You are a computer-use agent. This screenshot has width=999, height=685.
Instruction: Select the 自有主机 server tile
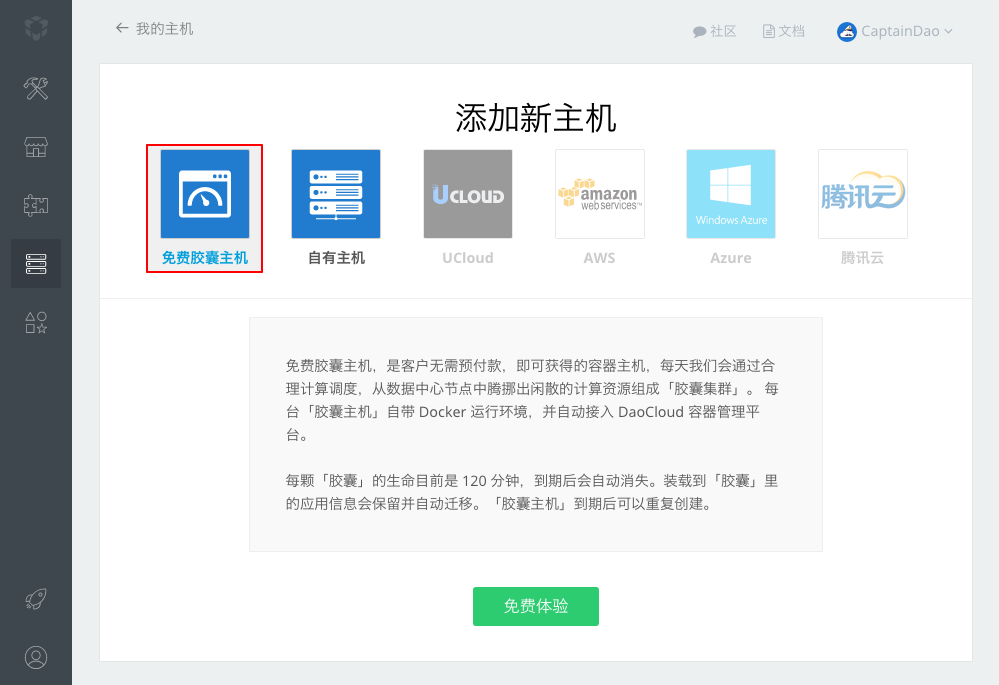(x=336, y=194)
